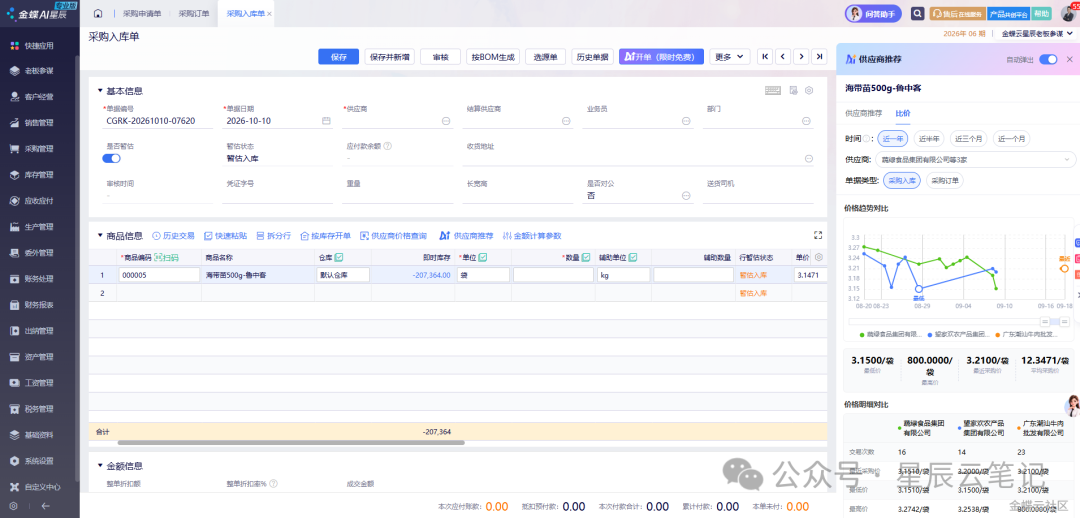1080x518 pixels.
Task: Open the table column settings gear
Action: tap(819, 257)
